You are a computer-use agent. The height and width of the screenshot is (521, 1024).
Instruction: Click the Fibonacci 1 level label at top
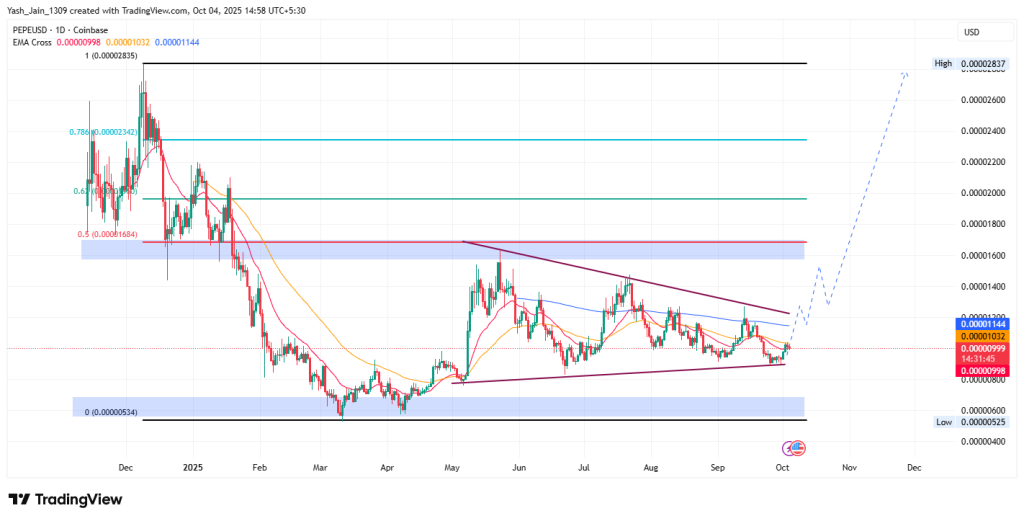coord(110,56)
